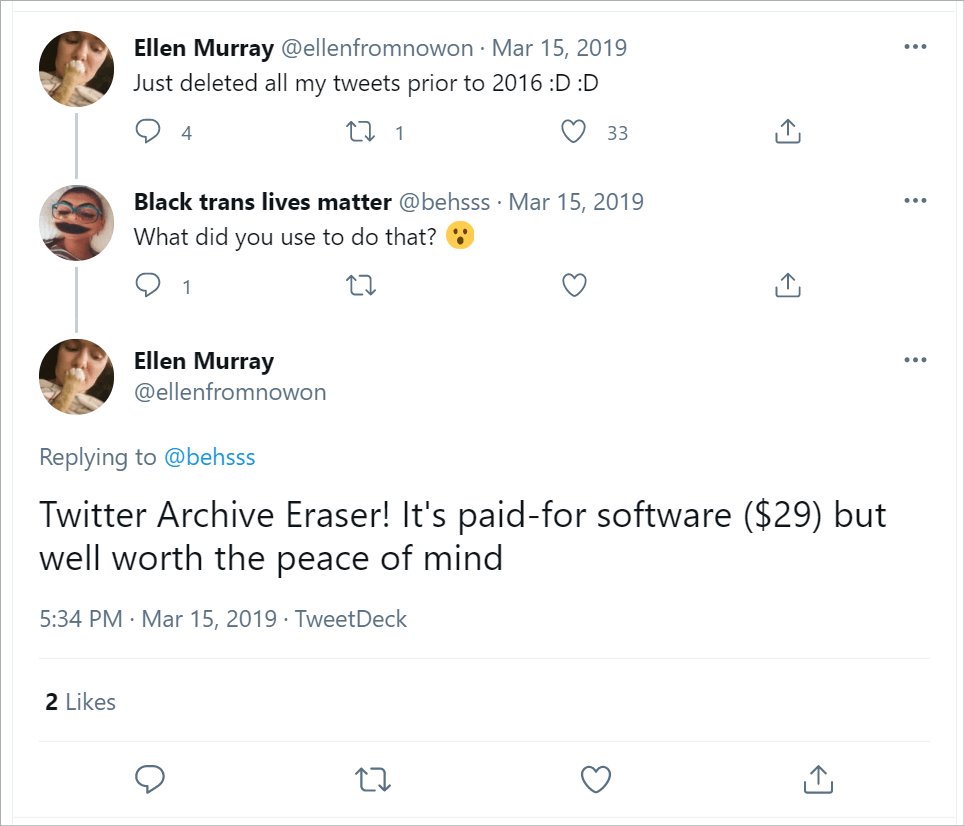Open more options menu on Ellen's first tweet
964x826 pixels.
pyautogui.click(x=914, y=46)
